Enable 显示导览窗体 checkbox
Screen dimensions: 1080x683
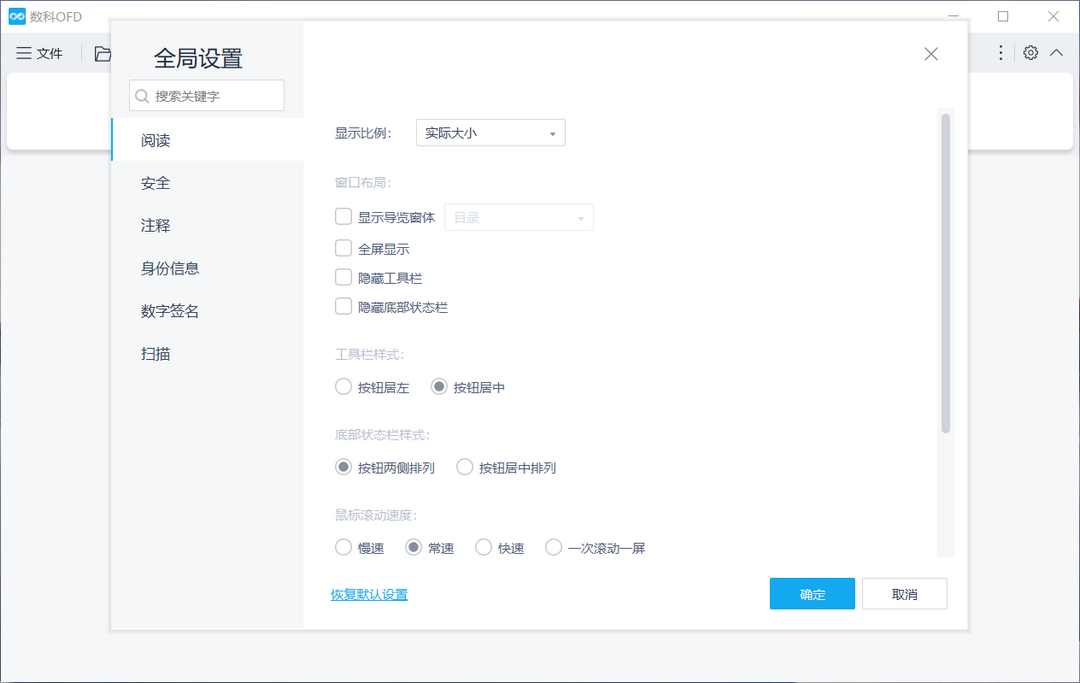[x=344, y=216]
